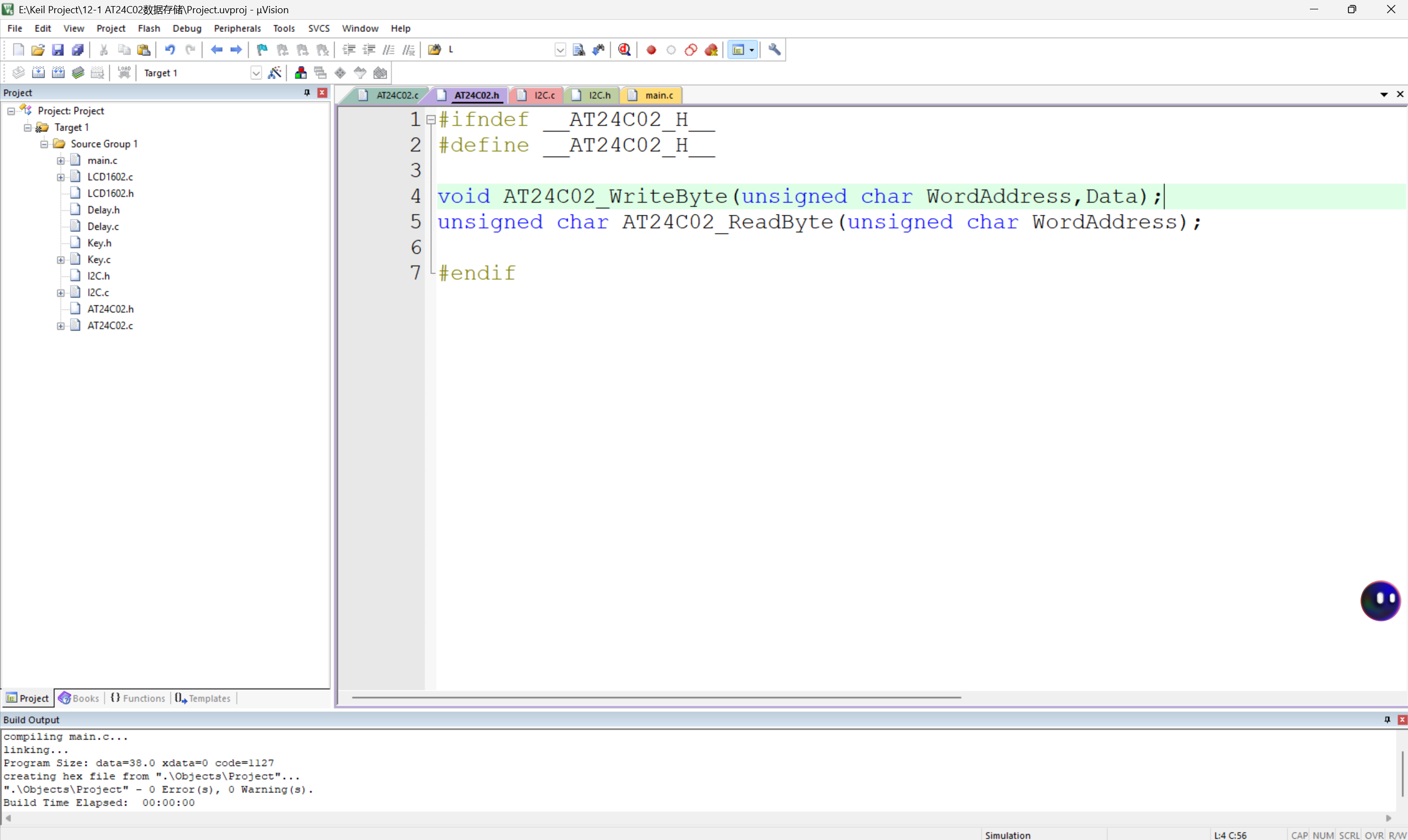Collapse the Source Group 1 folder

[44, 144]
